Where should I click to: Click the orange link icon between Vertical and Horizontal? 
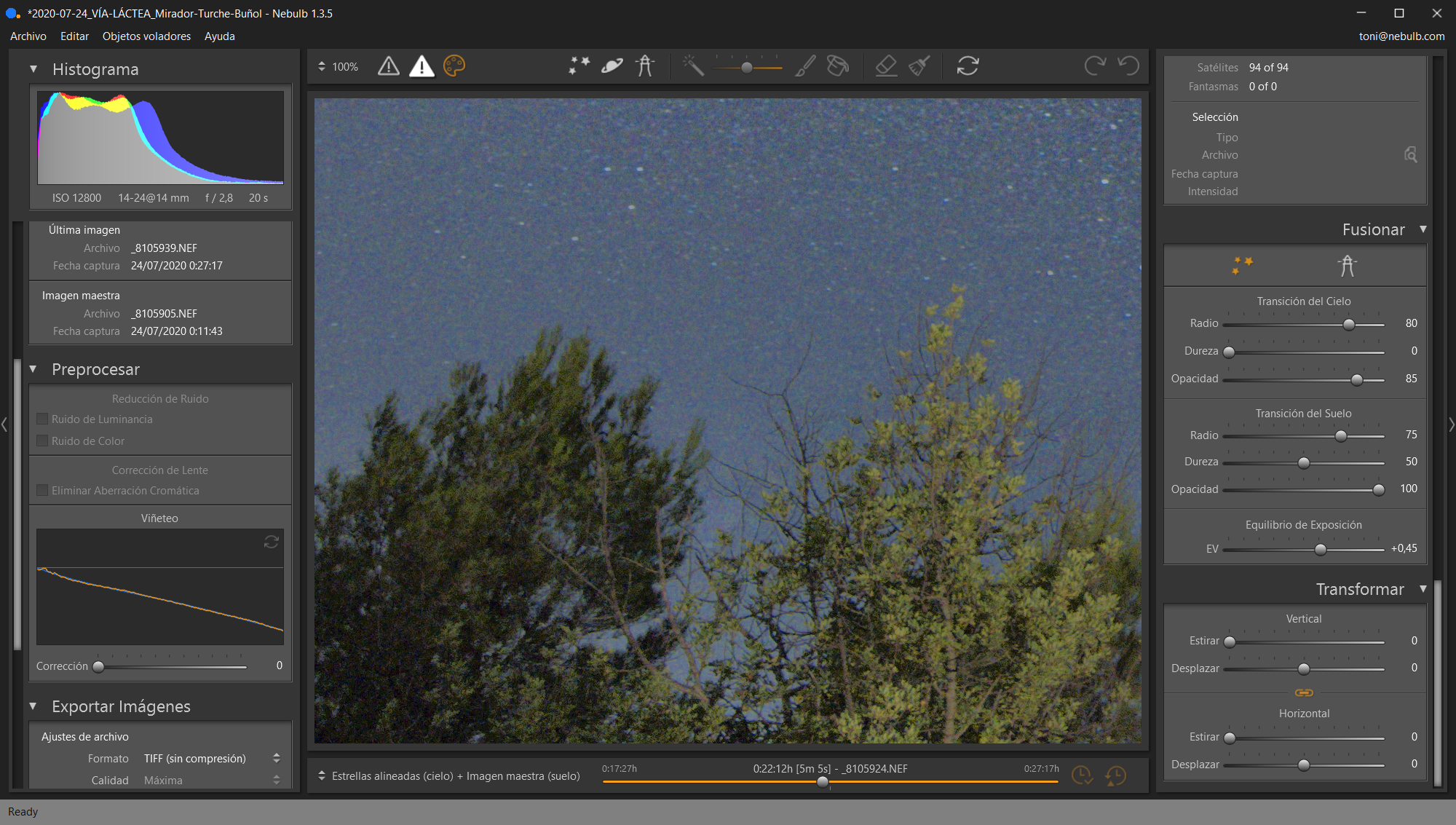(1304, 692)
